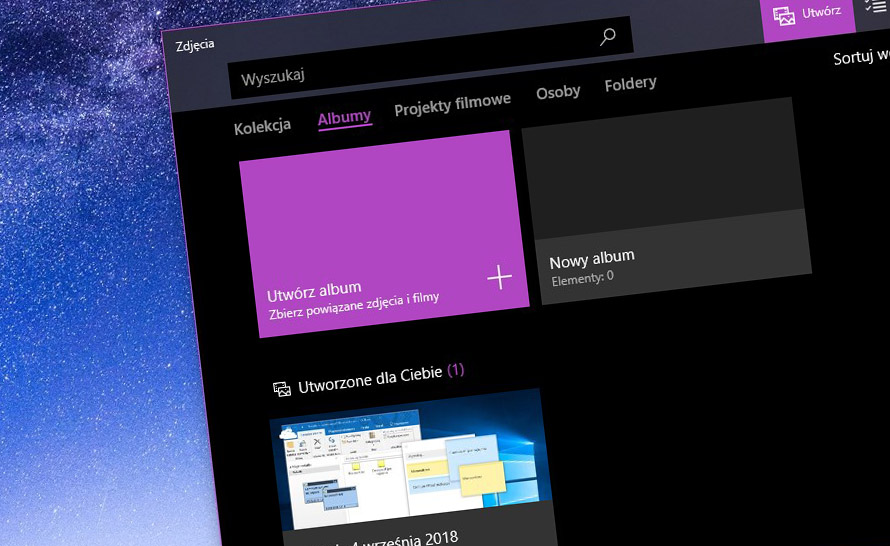Click the Elementy: 0 text
Viewport: 890px width, 546px height.
[582, 279]
